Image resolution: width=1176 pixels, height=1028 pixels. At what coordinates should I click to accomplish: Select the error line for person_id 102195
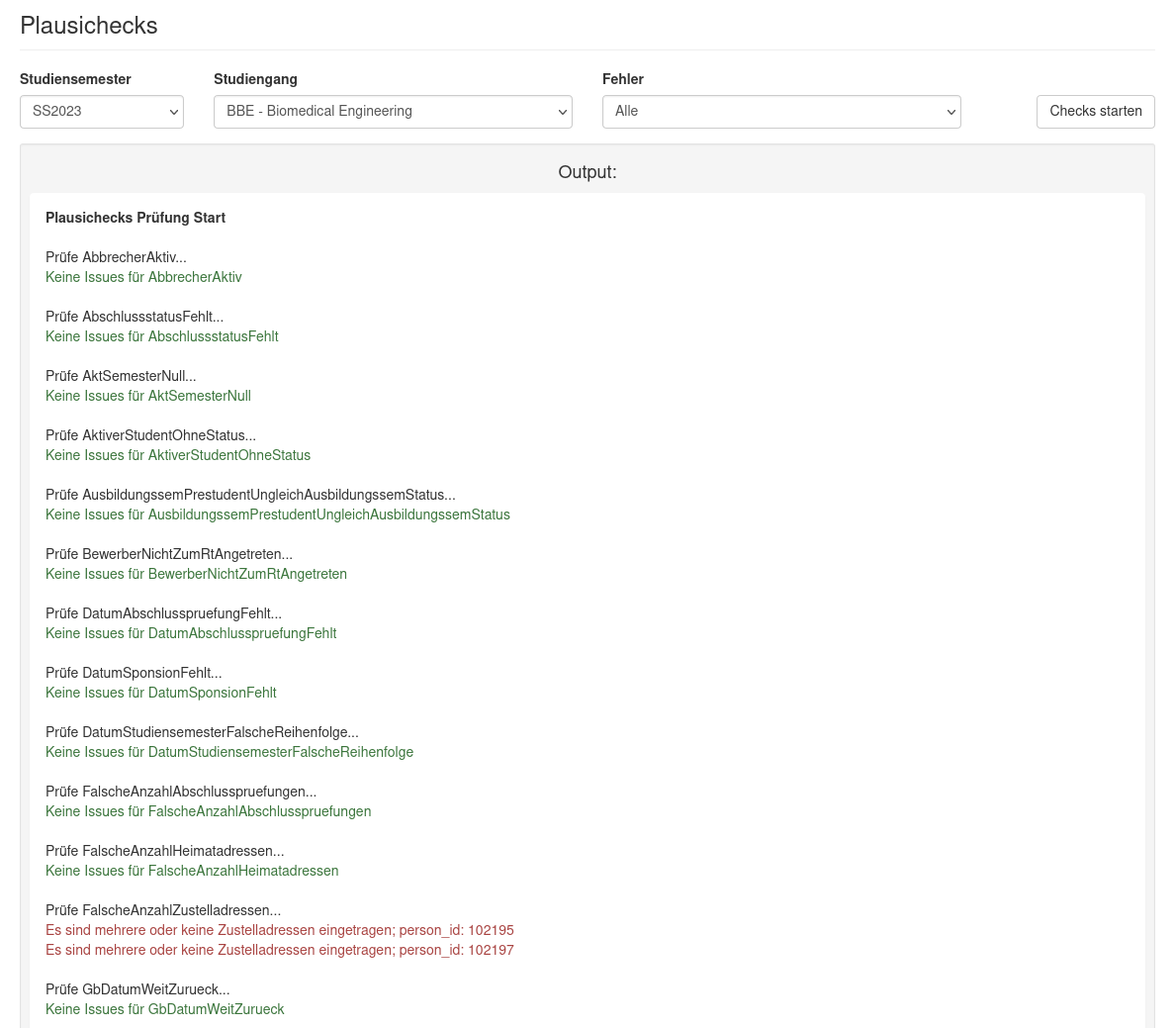(279, 930)
